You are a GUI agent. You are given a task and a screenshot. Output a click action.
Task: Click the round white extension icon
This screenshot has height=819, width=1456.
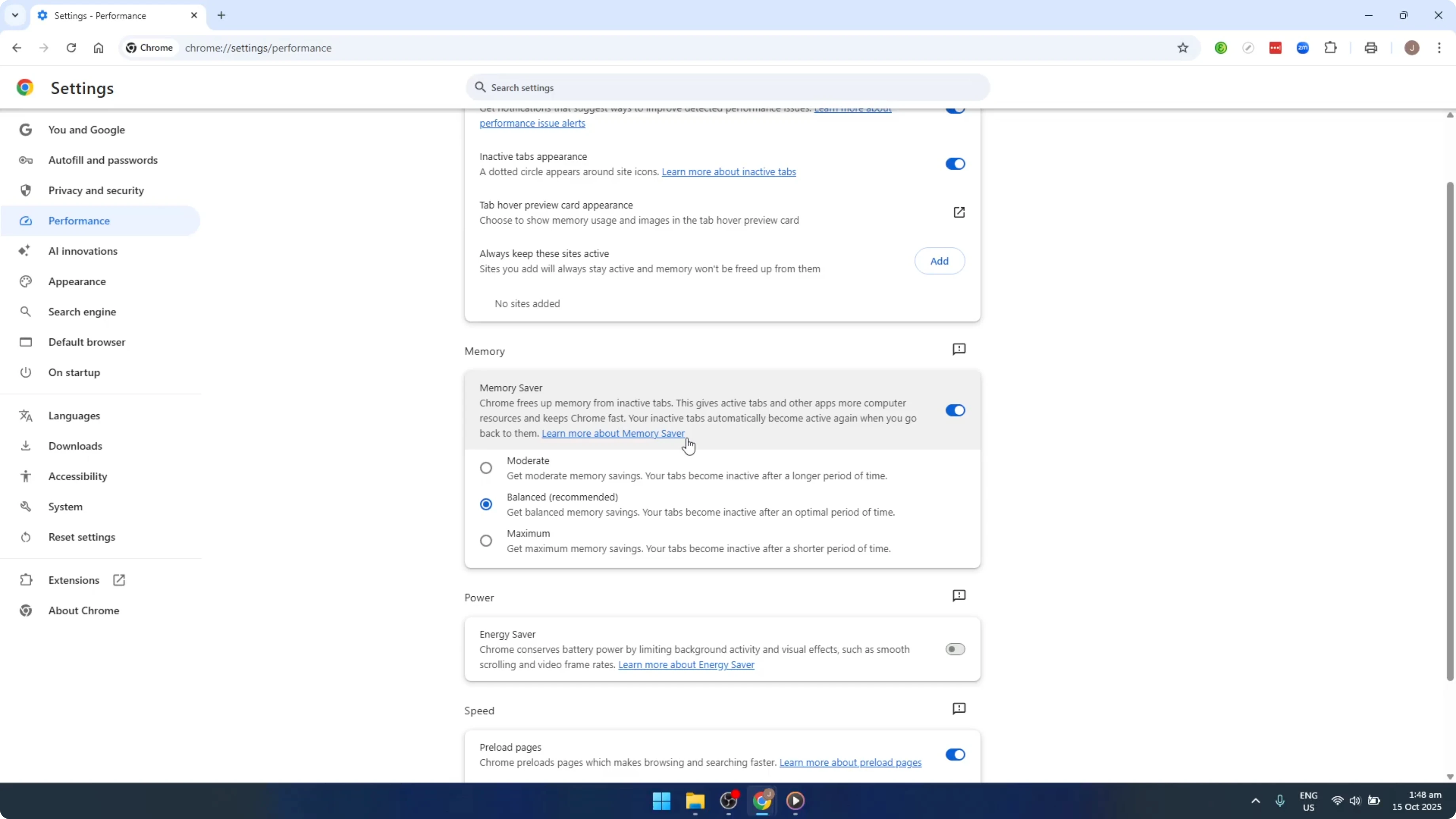(x=1248, y=48)
